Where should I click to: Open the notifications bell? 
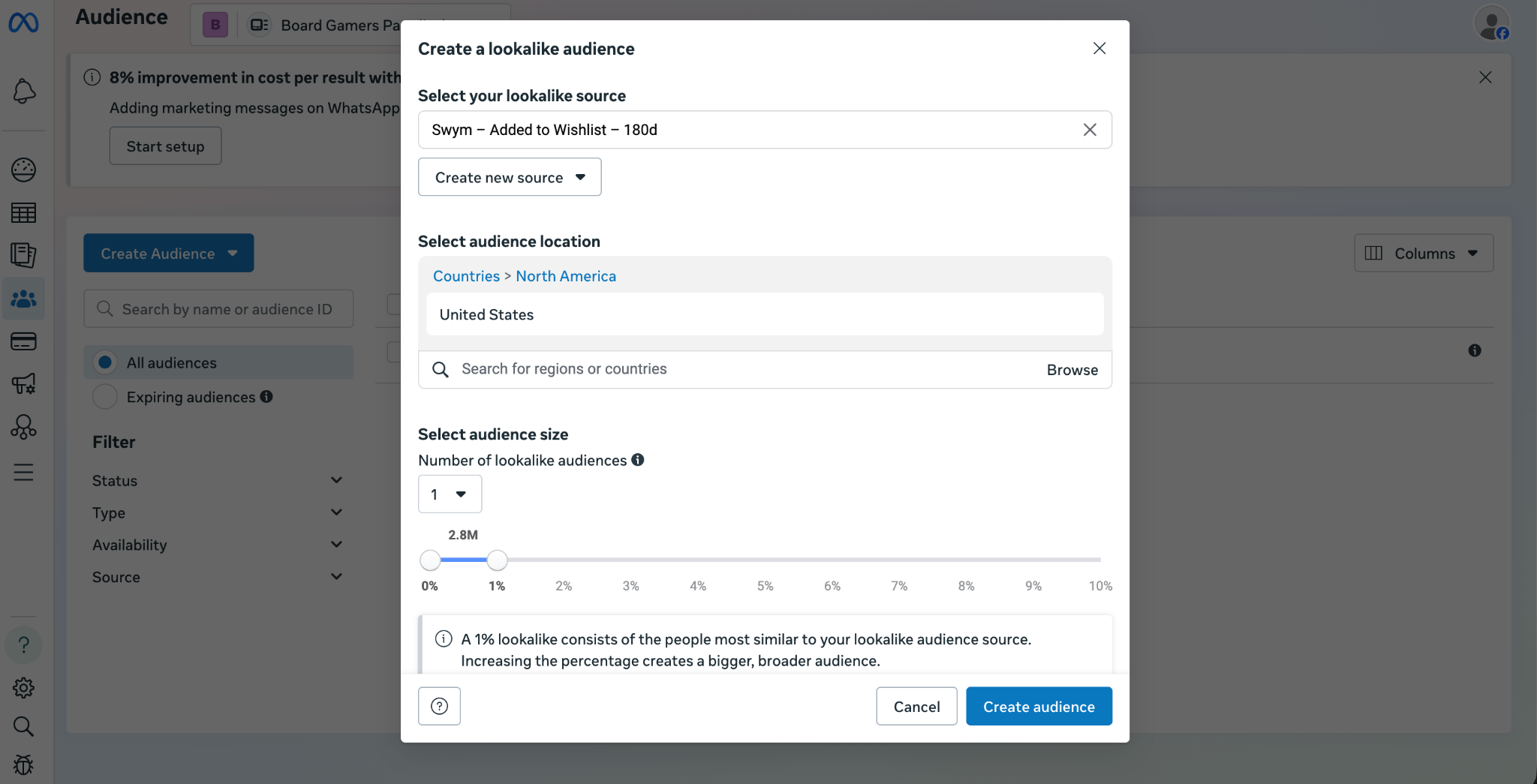24,92
